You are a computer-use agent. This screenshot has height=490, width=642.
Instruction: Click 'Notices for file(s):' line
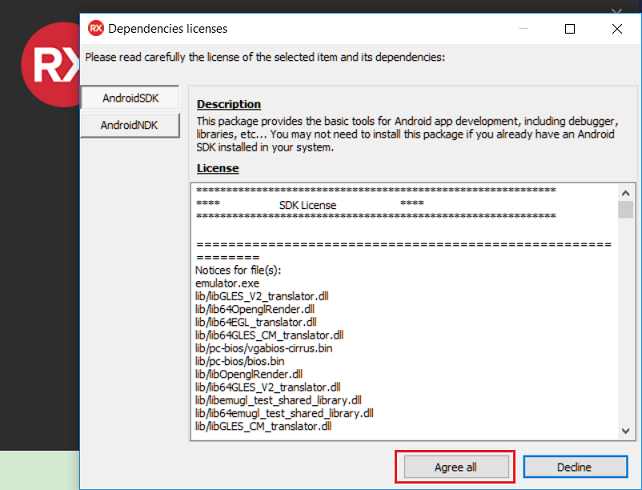[x=238, y=270]
